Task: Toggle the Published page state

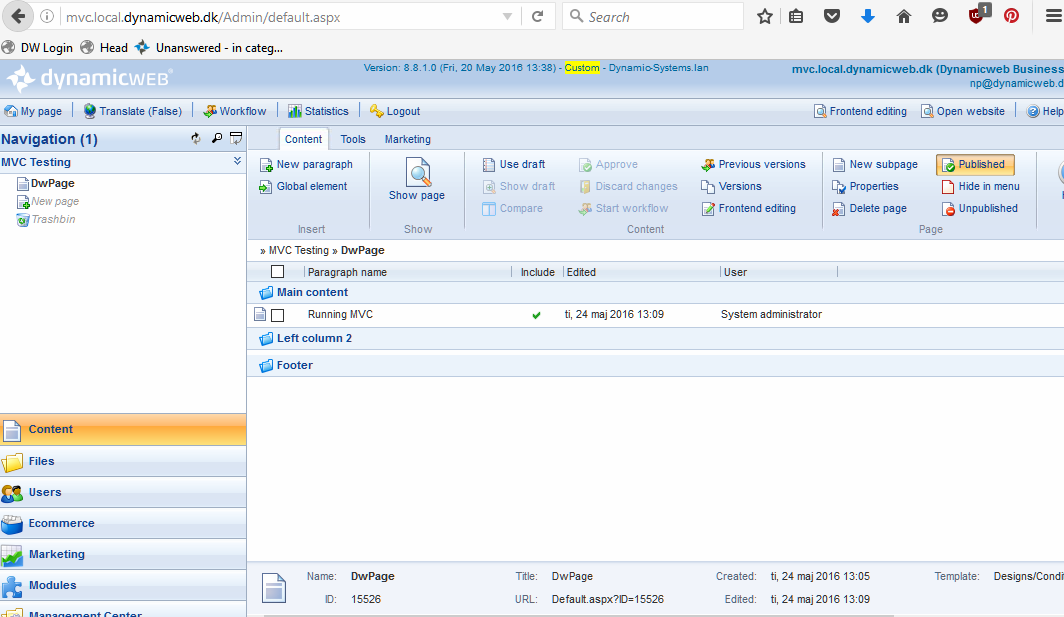Action: [975, 165]
